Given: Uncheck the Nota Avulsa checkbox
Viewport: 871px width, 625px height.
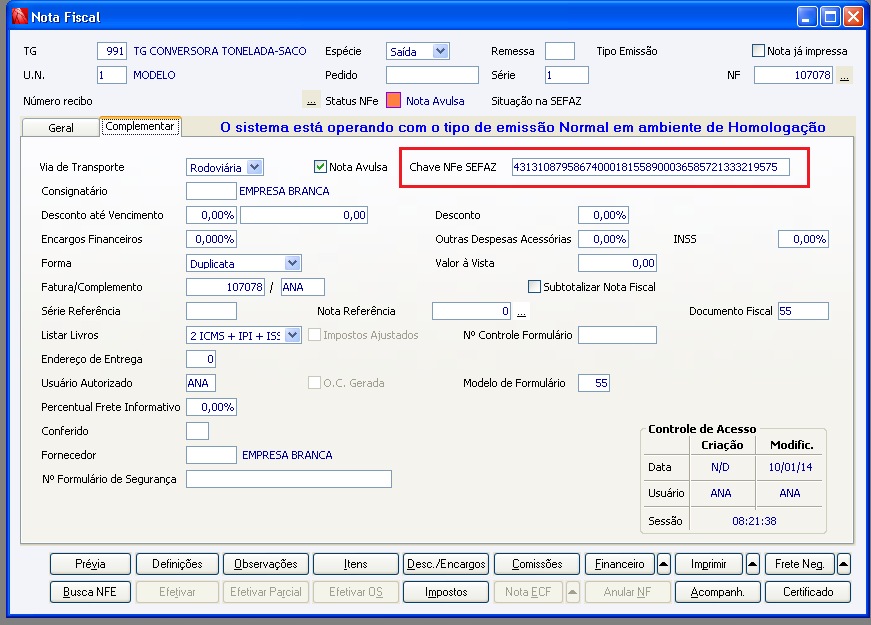Looking at the screenshot, I should click(x=320, y=166).
